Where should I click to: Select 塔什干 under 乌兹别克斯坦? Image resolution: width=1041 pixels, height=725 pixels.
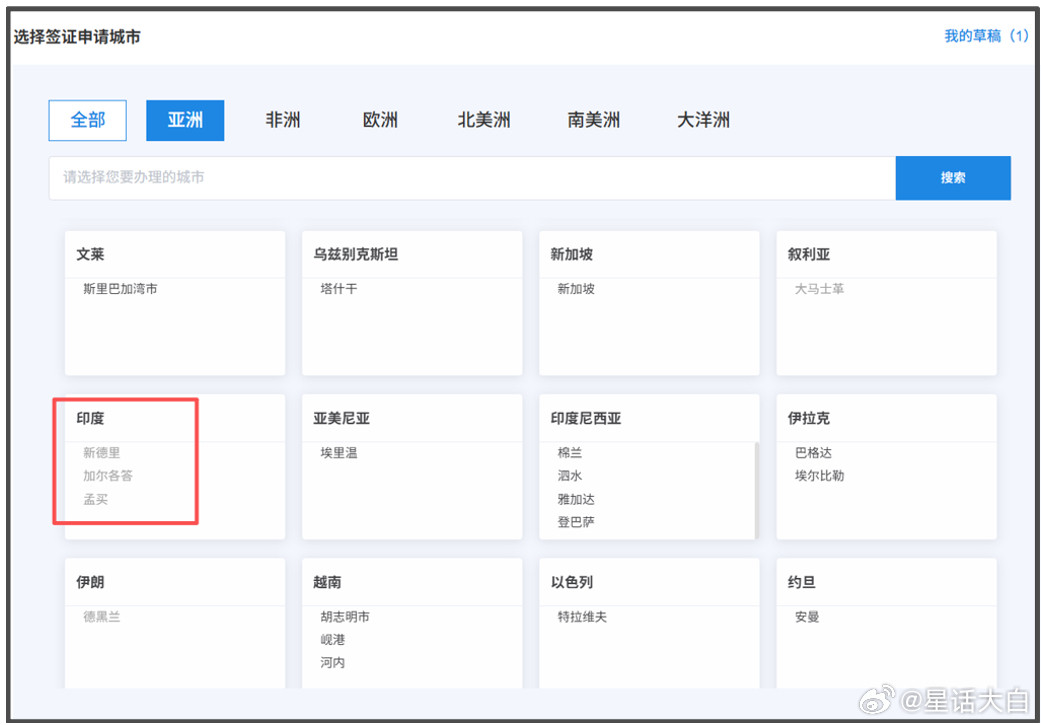point(339,289)
